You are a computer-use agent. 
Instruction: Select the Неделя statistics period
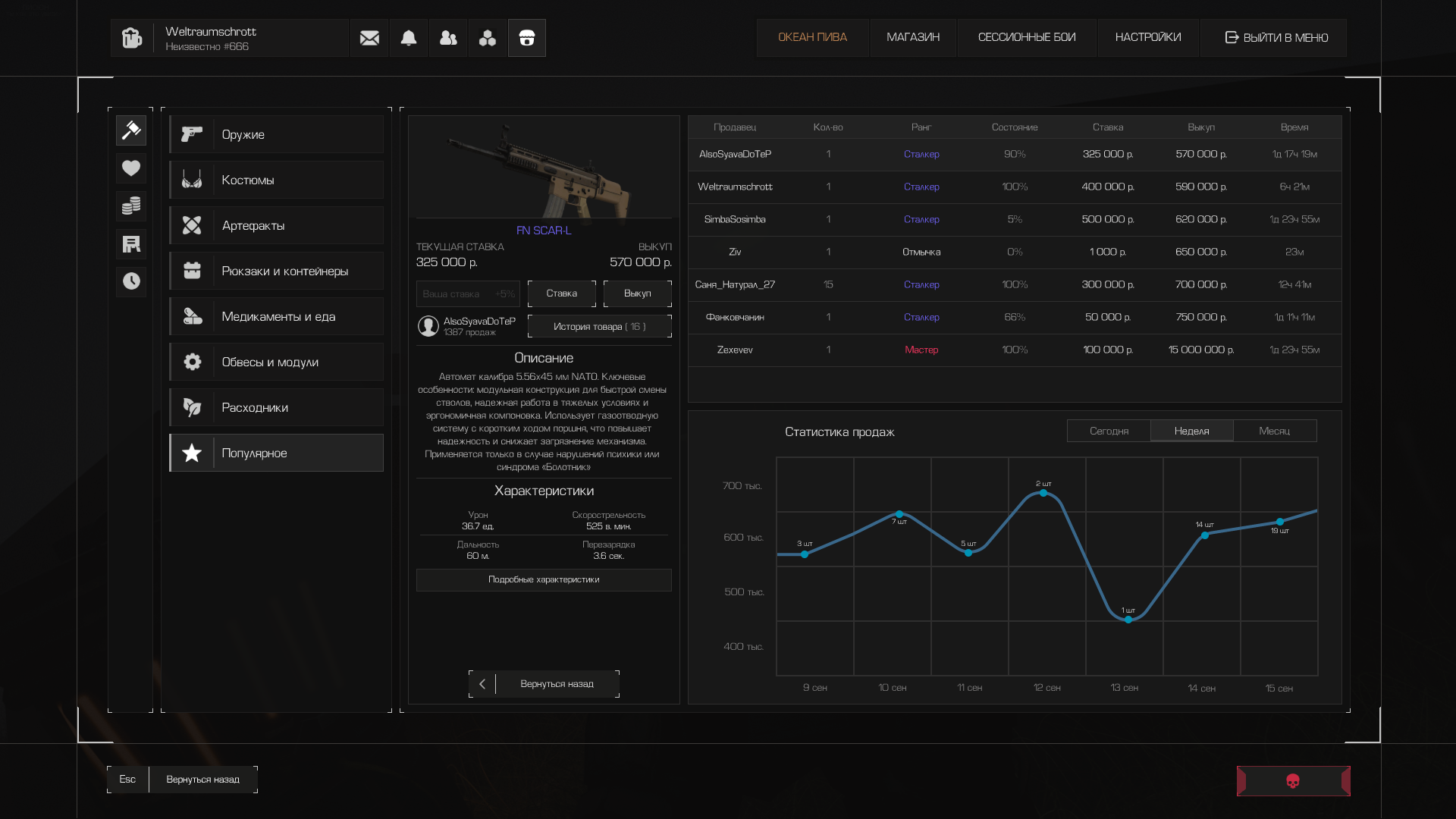[x=1191, y=431]
